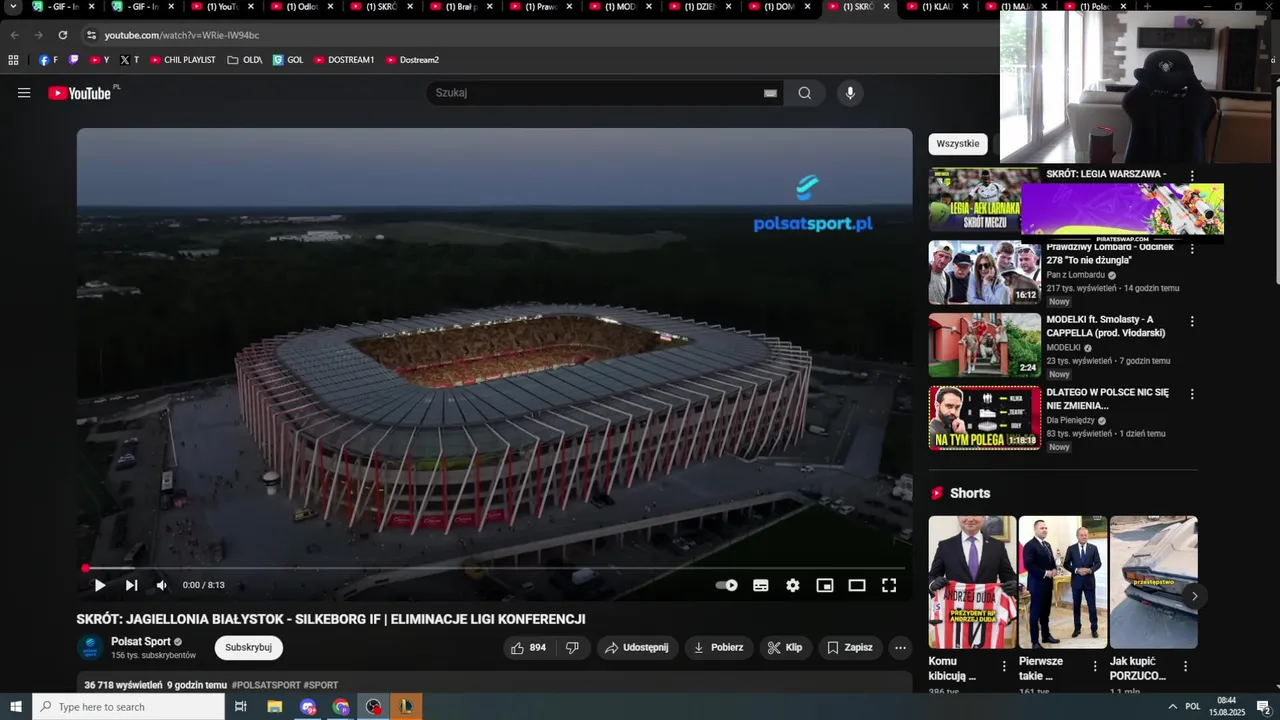Viewport: 1280px width, 720px height.
Task: Reload the page
Action: tap(63, 35)
